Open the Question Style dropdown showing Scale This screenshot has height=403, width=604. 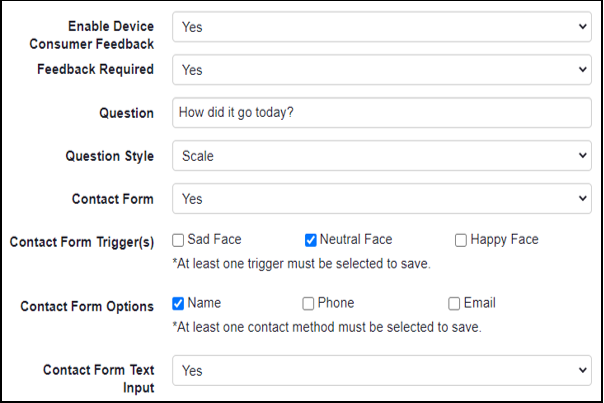[x=381, y=156]
